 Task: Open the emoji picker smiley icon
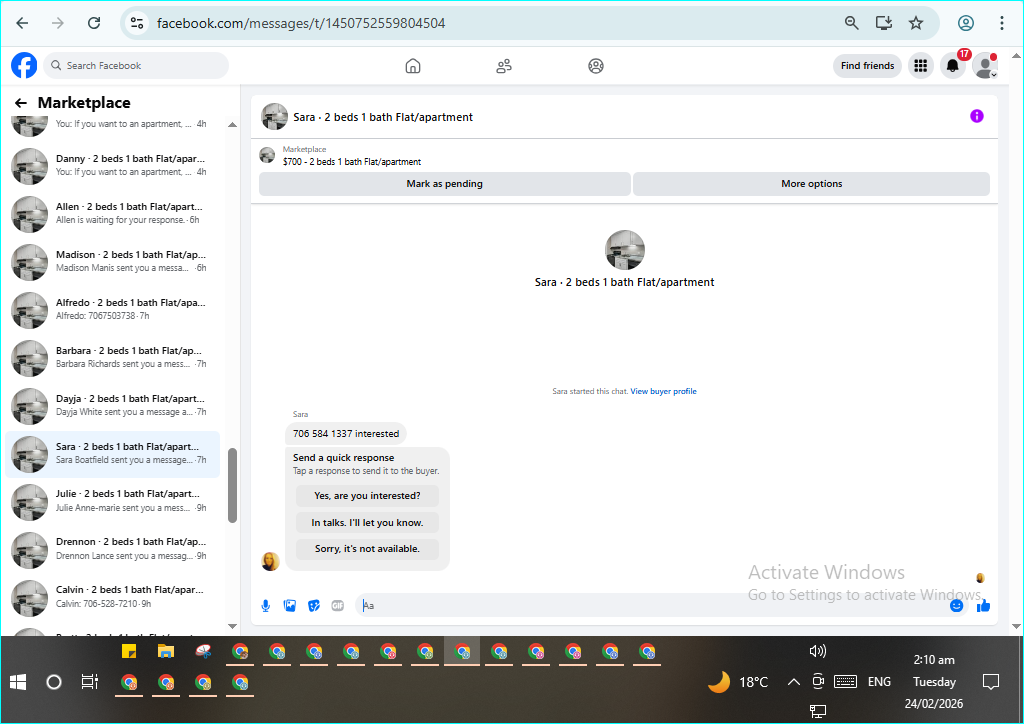[956, 606]
